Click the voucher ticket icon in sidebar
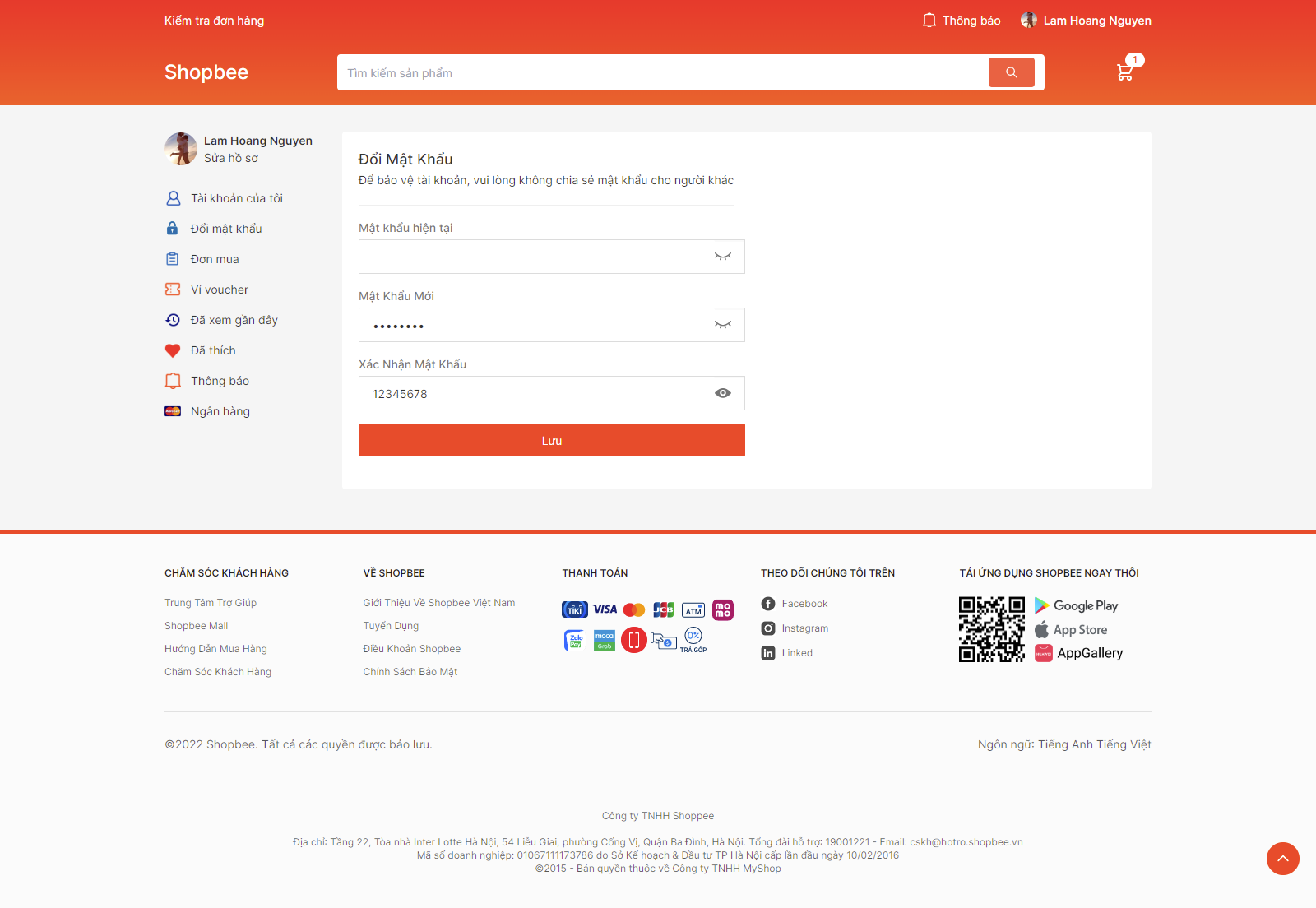The width and height of the screenshot is (1316, 908). [173, 290]
